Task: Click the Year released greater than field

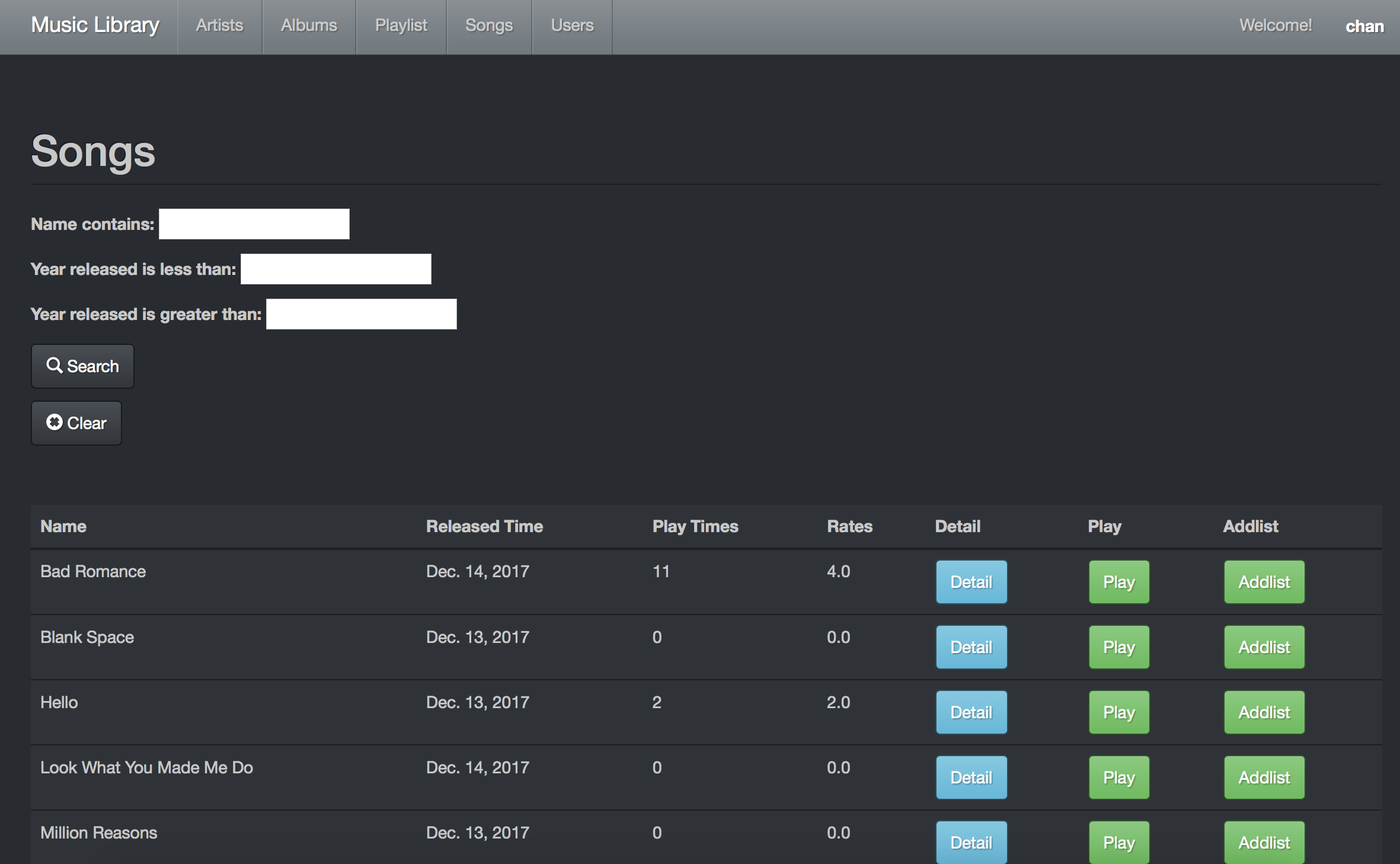Action: click(361, 314)
